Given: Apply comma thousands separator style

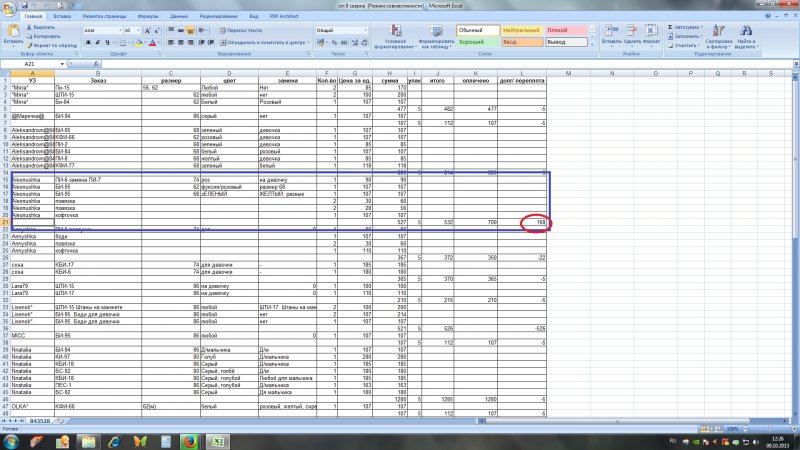Looking at the screenshot, I should (344, 43).
